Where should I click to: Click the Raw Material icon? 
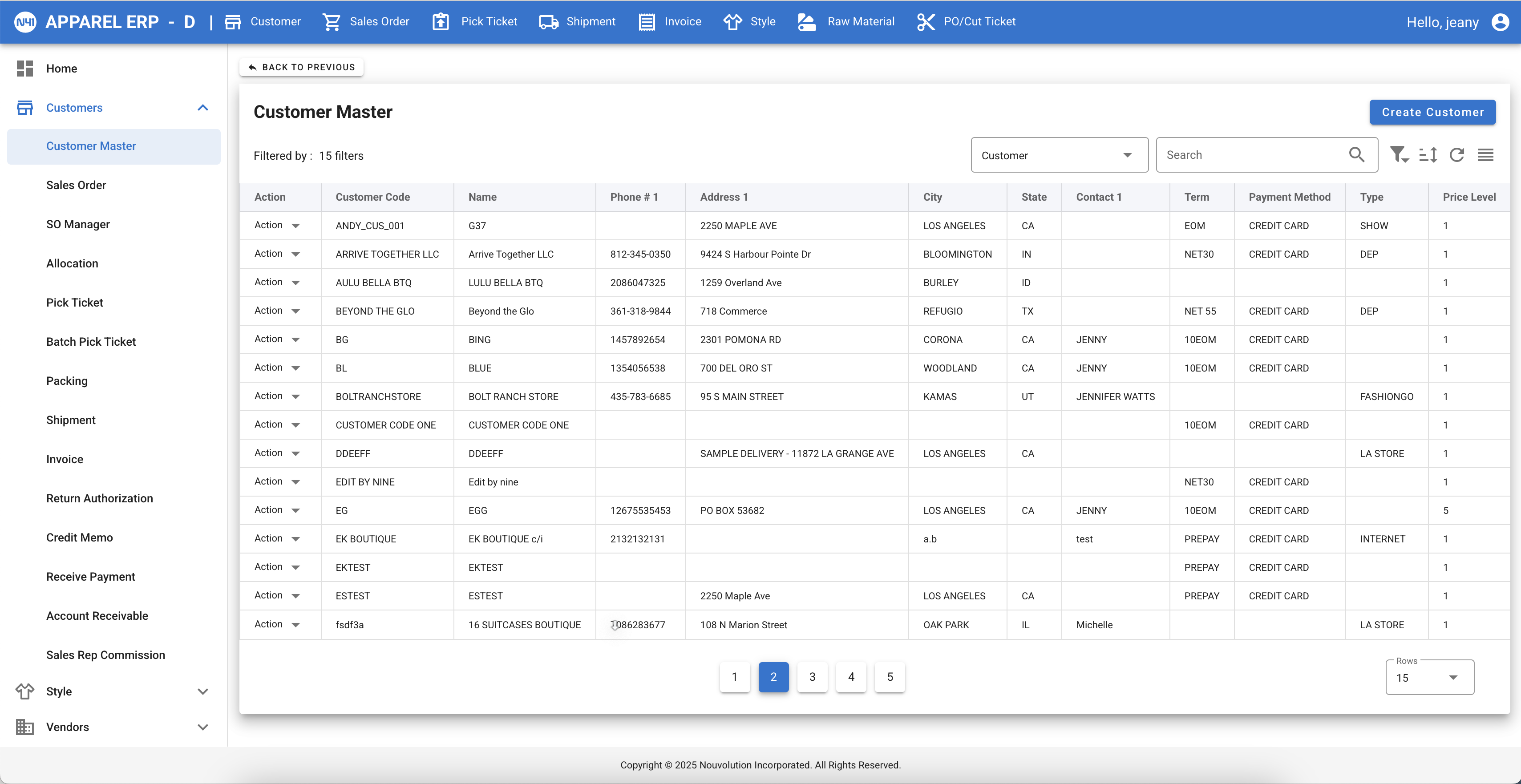point(806,22)
